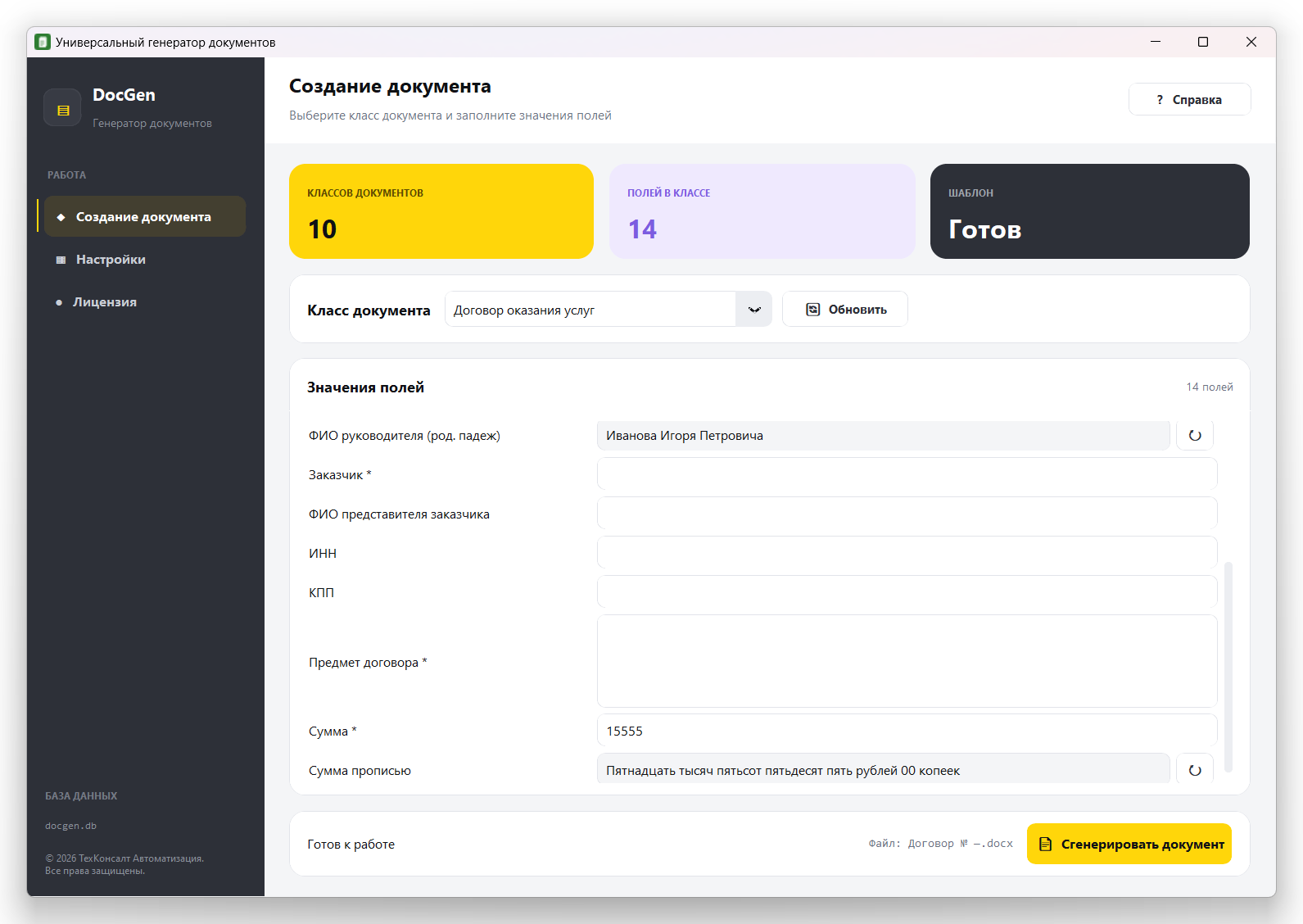Open the Класс документа dropdown arrow

(753, 310)
